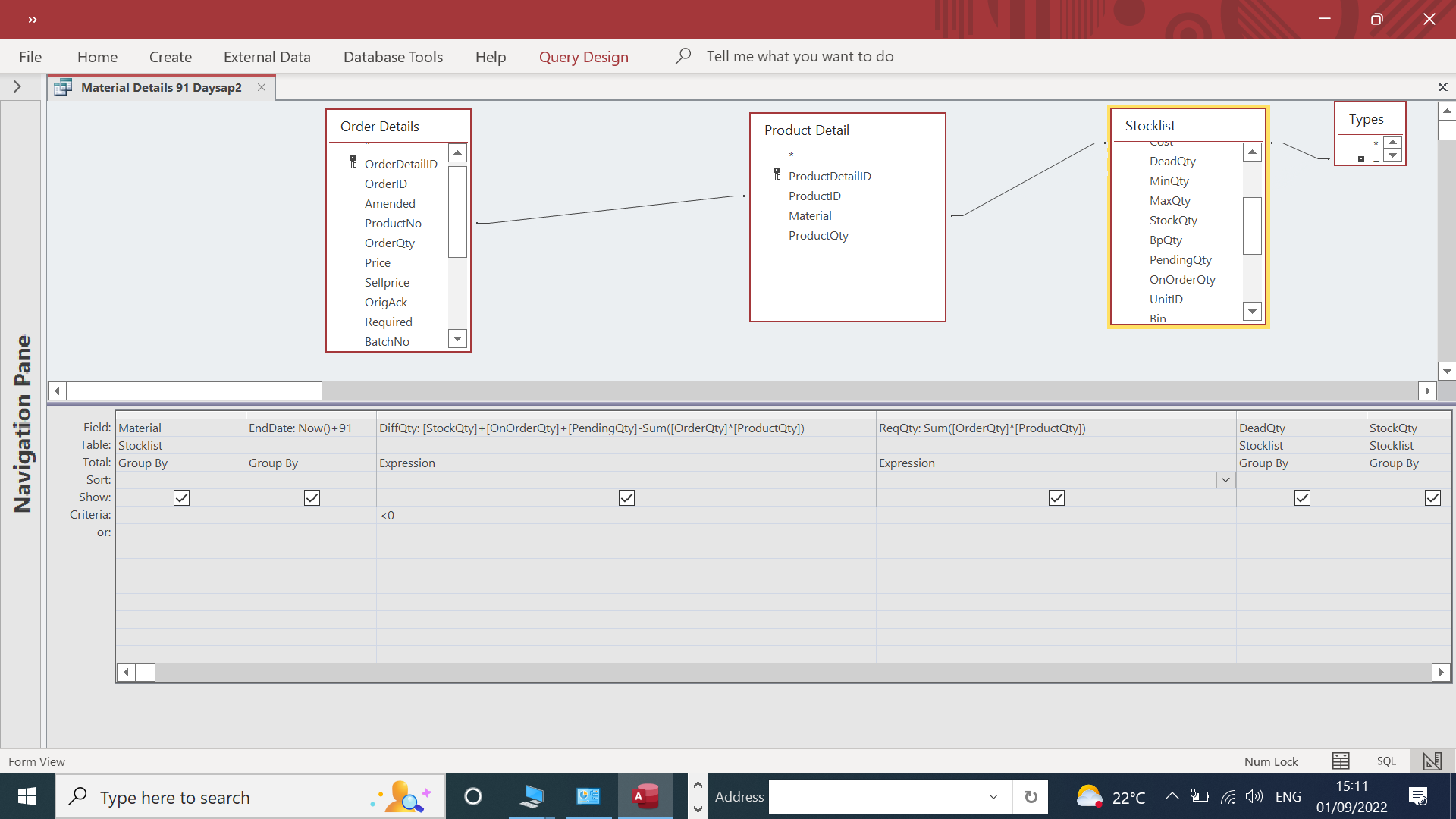The image size is (1456, 819).
Task: Uncheck Show box for Material column
Action: (x=181, y=497)
